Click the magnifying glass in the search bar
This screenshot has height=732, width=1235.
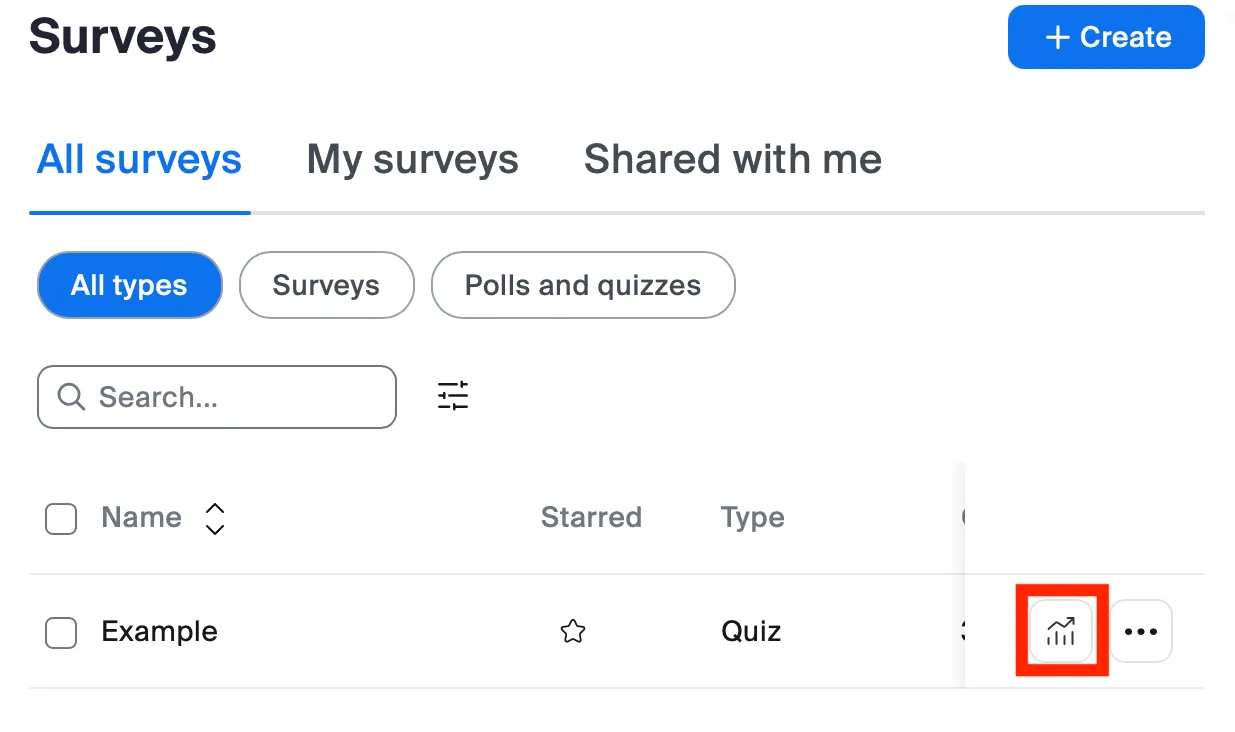coord(70,397)
